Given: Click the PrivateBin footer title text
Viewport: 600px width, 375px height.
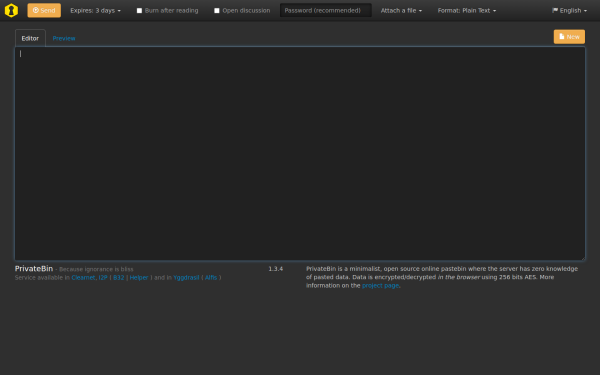Looking at the screenshot, I should (34, 269).
